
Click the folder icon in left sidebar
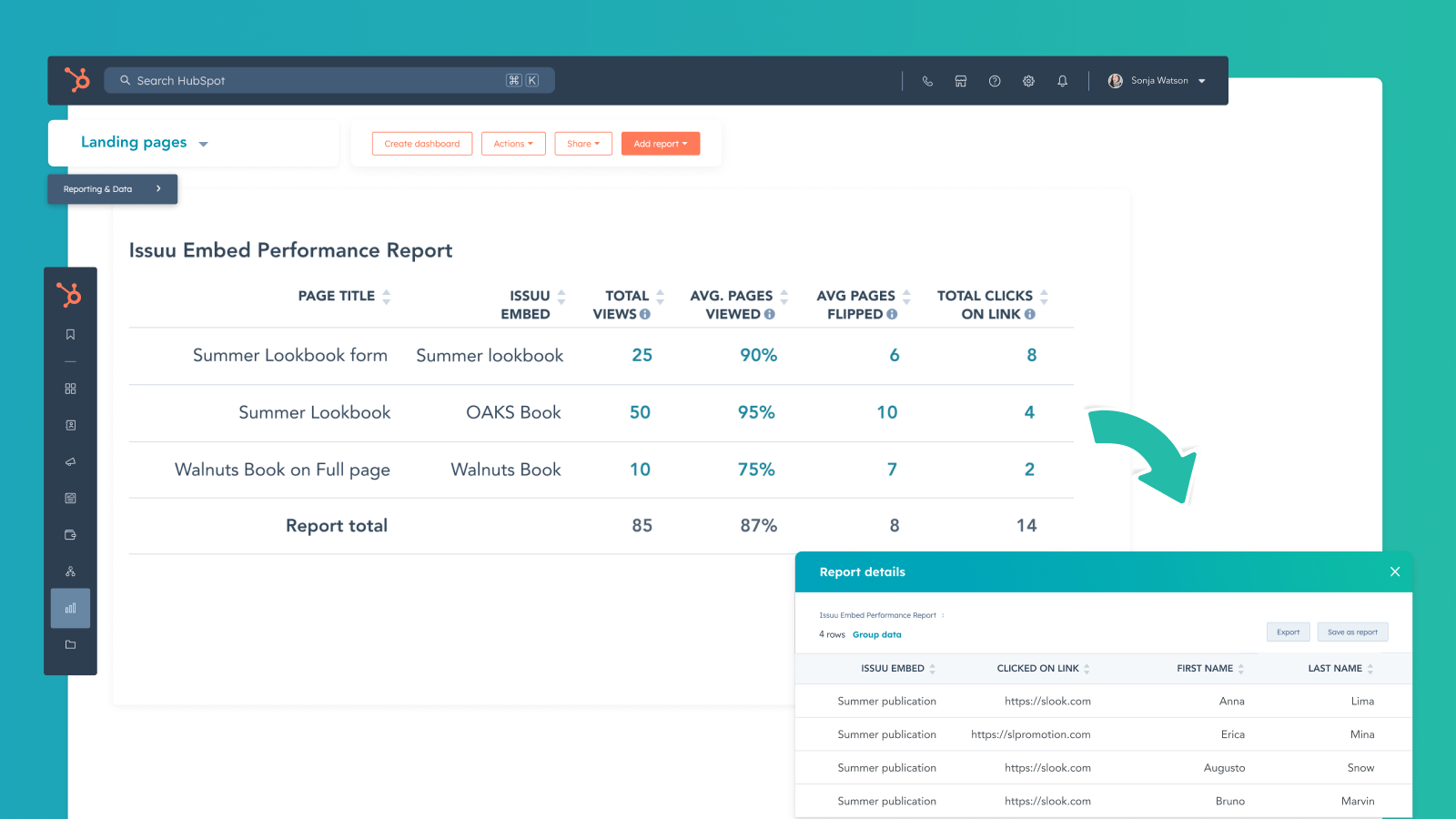tap(70, 644)
